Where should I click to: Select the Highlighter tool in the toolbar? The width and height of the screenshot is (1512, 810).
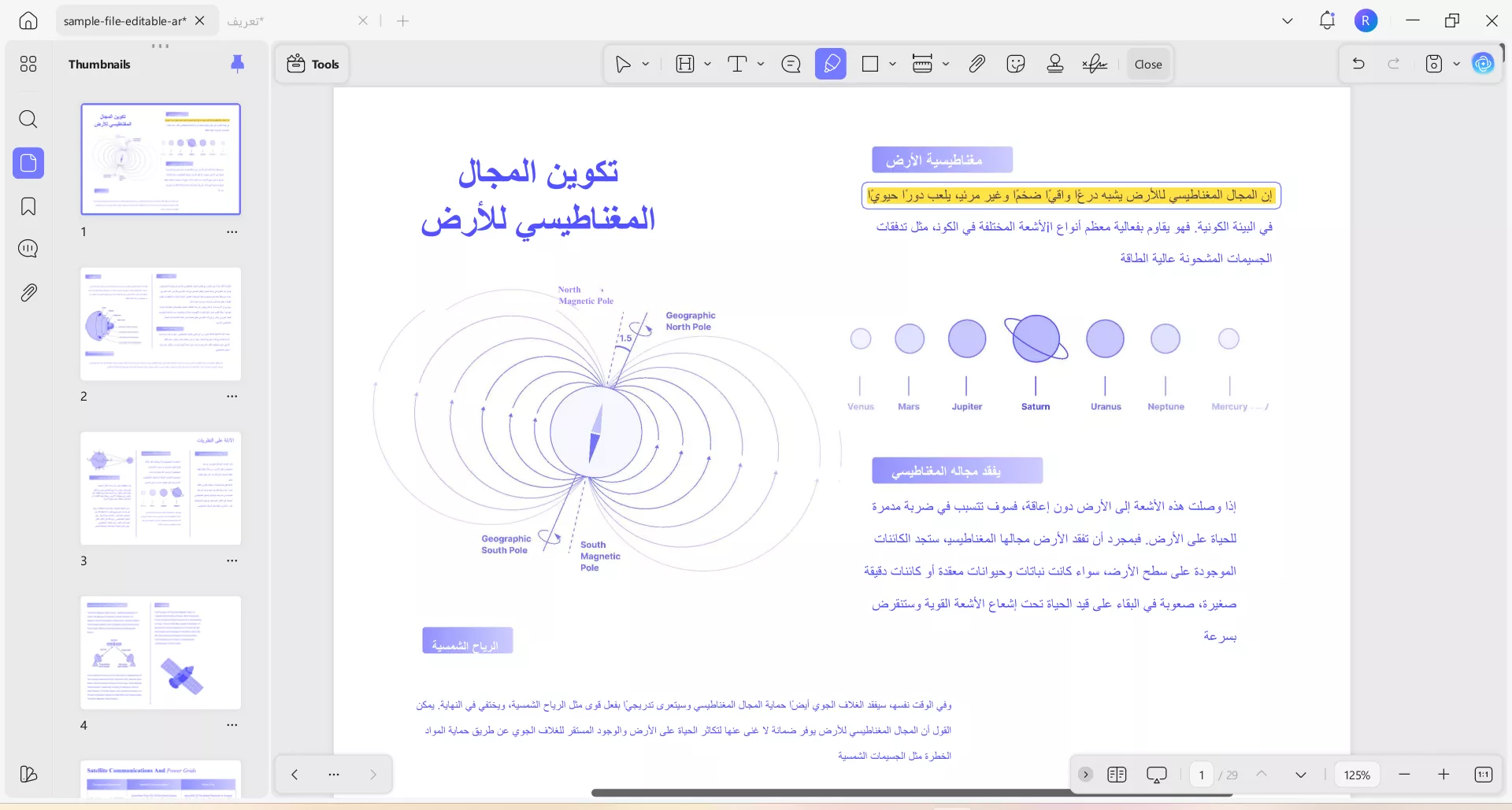pyautogui.click(x=831, y=64)
